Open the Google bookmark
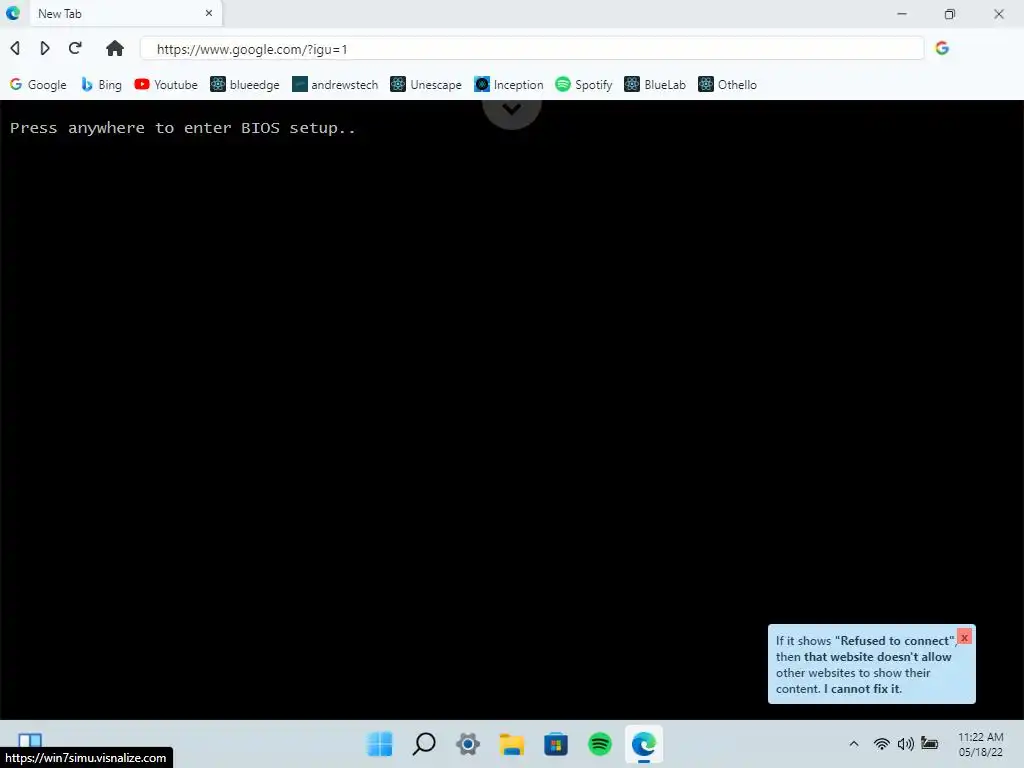 (x=38, y=85)
